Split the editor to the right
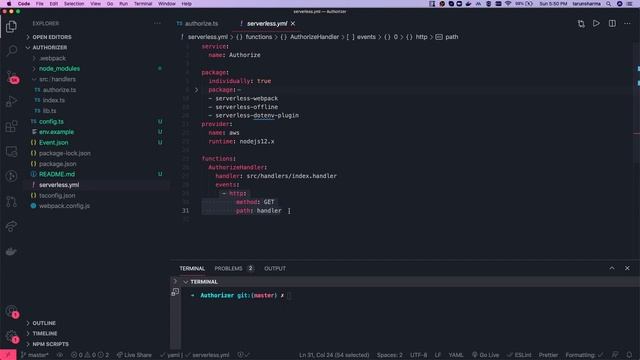Image resolution: width=640 pixels, height=360 pixels. tap(612, 24)
